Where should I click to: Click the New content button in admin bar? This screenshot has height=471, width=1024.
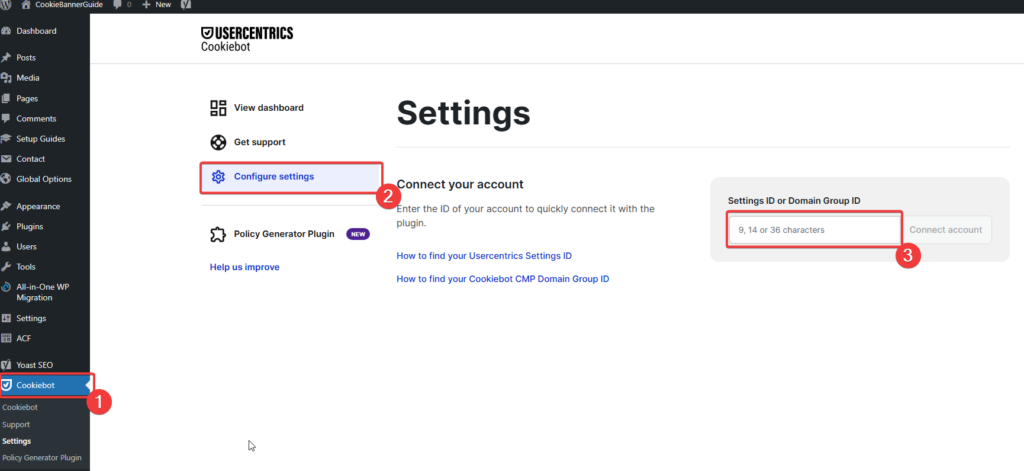[x=157, y=4]
